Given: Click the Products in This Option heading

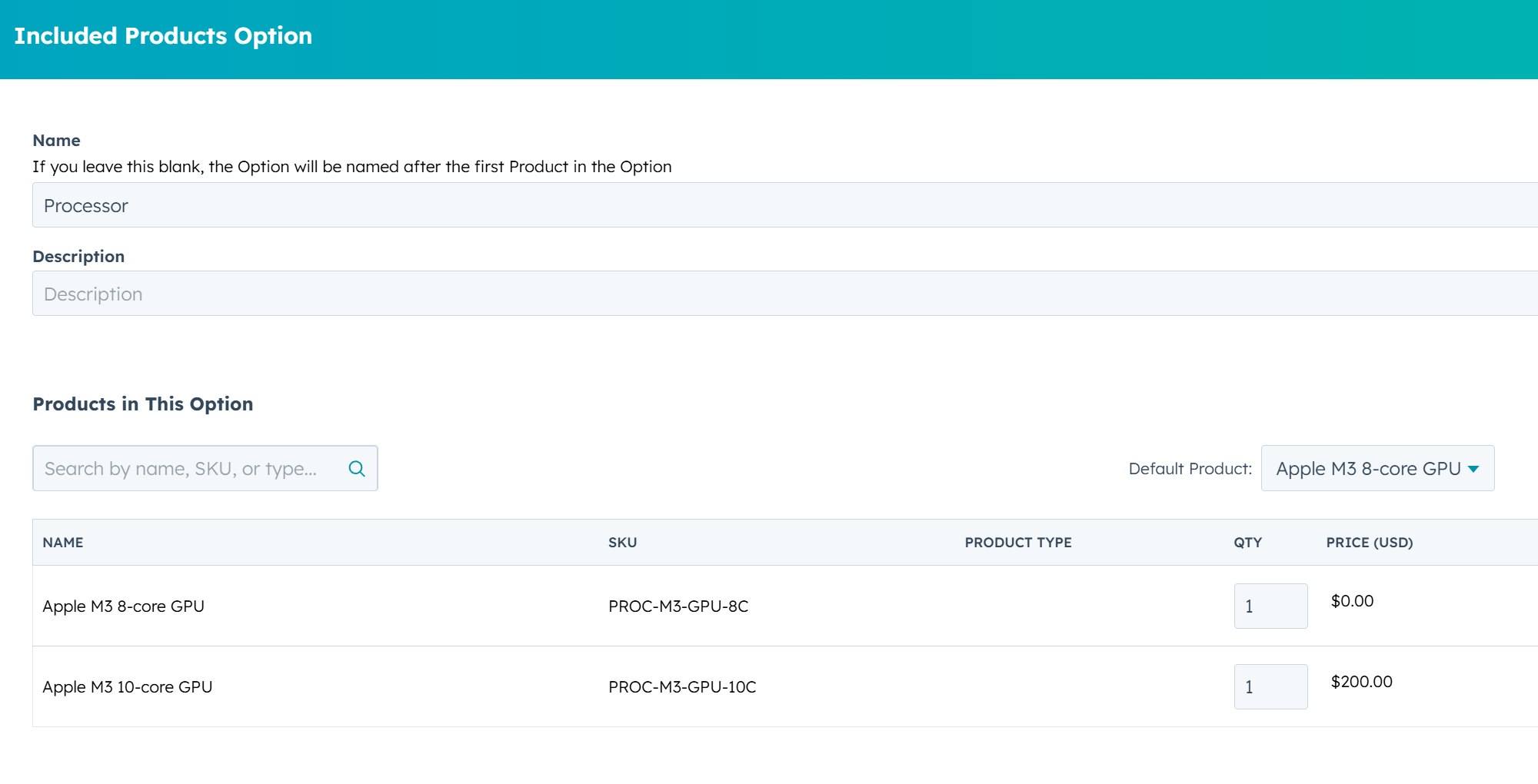Looking at the screenshot, I should click(x=142, y=404).
